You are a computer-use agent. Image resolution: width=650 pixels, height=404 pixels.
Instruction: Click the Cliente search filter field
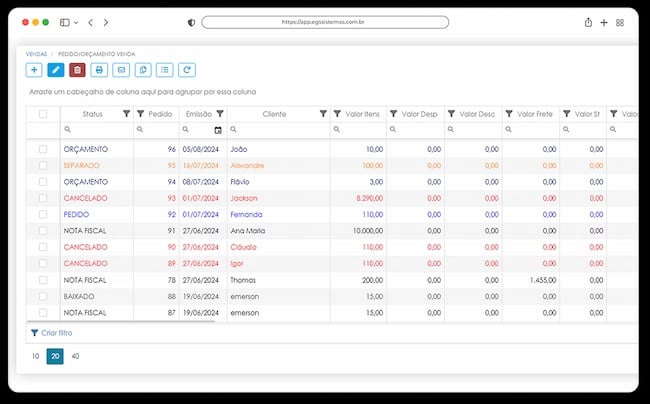279,130
